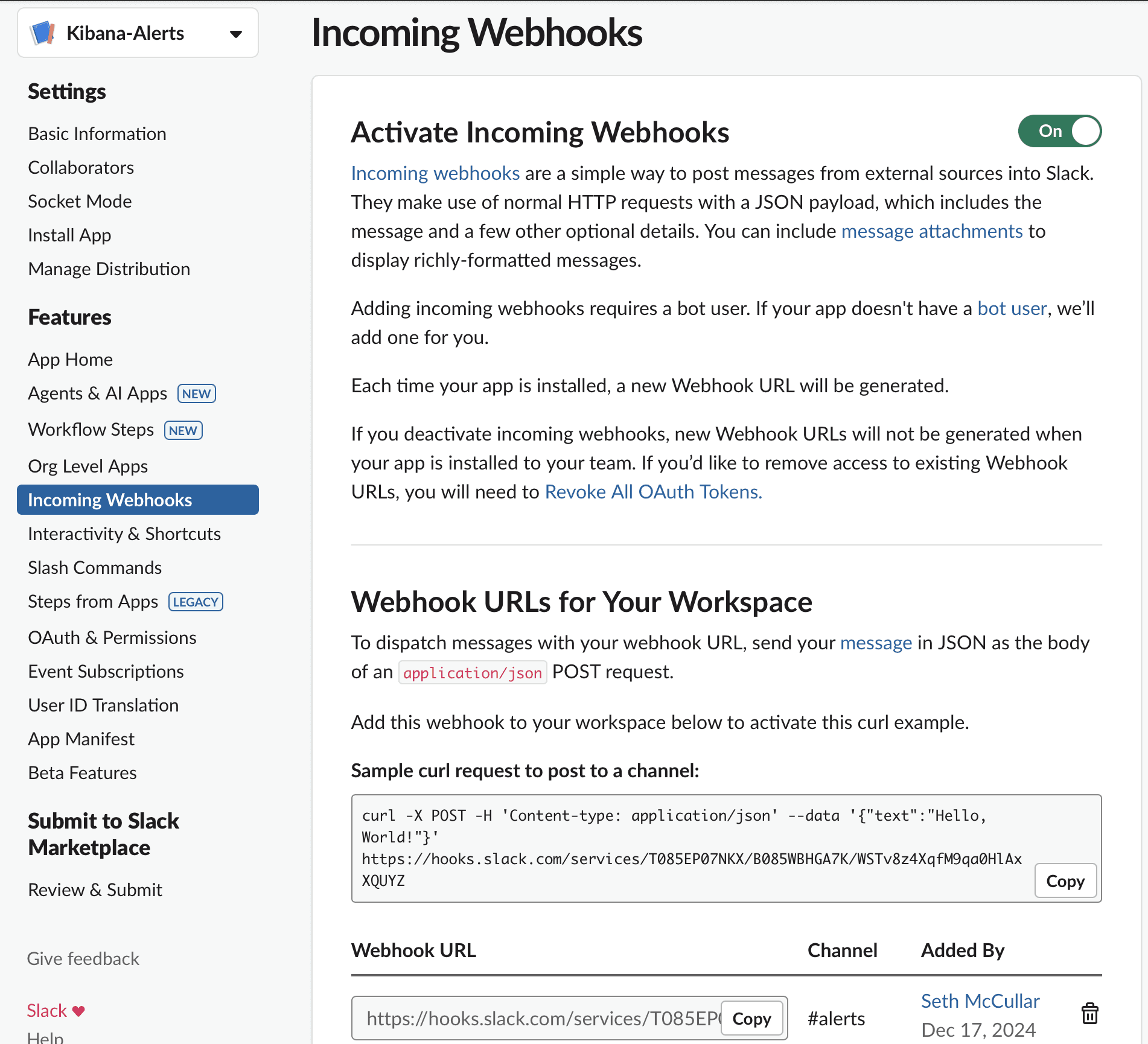Image resolution: width=1148 pixels, height=1044 pixels.
Task: View the App Manifest
Action: 81,739
